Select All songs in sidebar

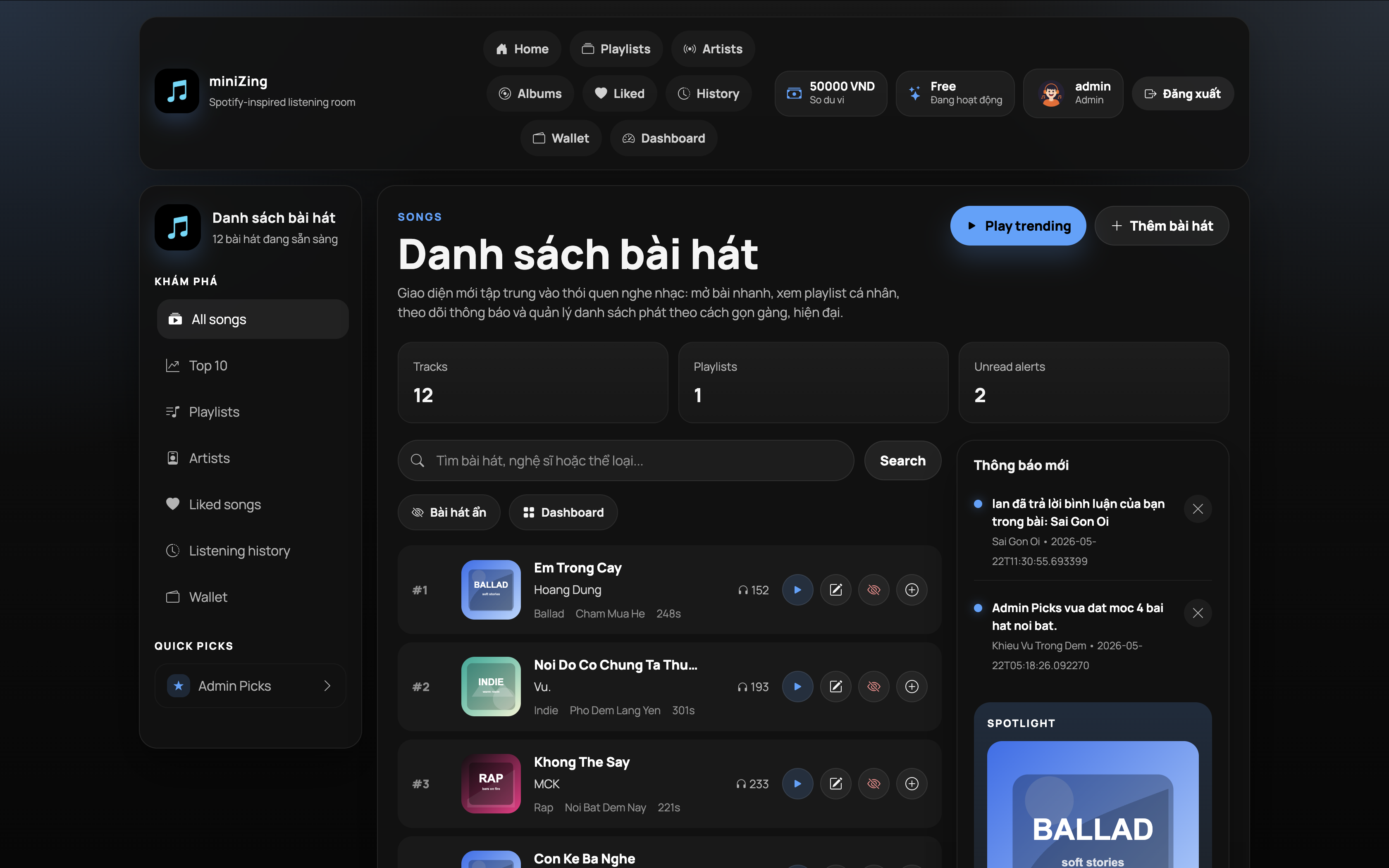(253, 319)
